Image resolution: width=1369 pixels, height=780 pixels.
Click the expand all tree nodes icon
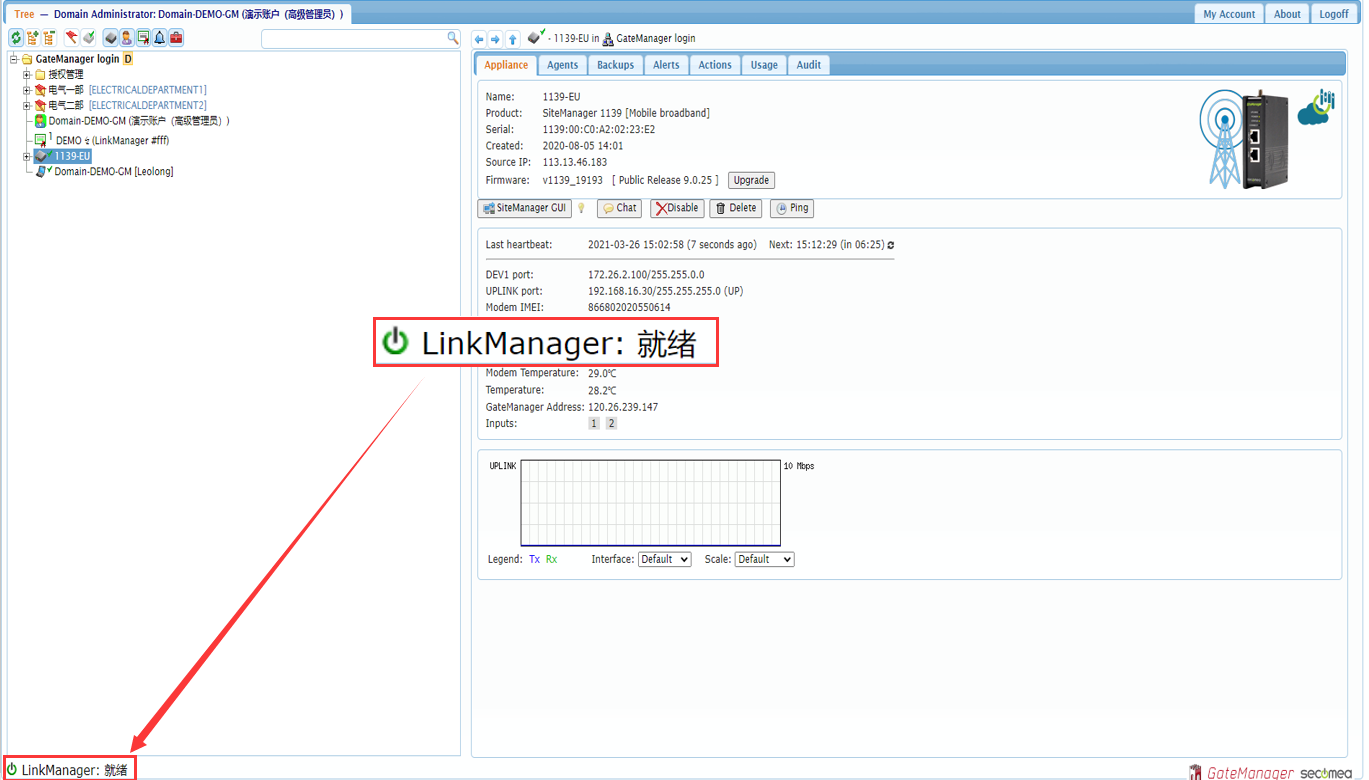[32, 38]
